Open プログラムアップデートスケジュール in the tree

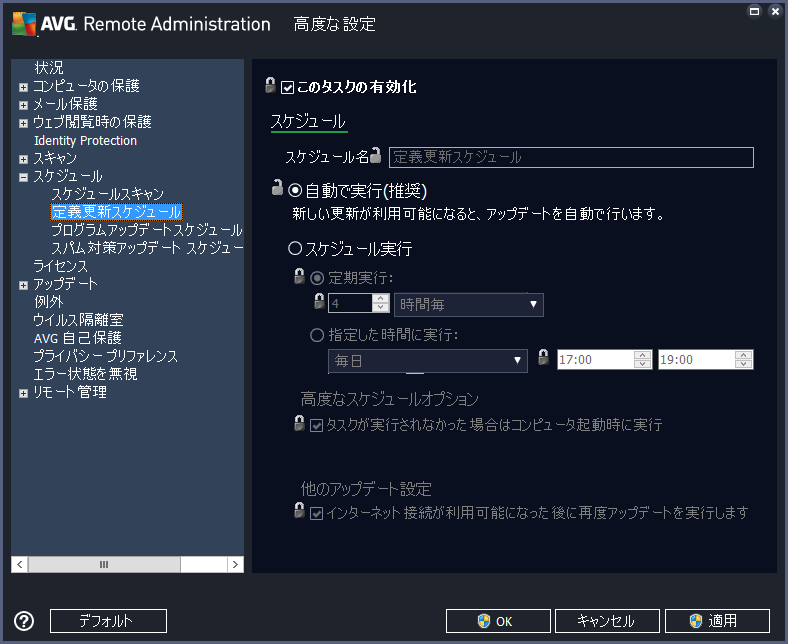(x=147, y=230)
